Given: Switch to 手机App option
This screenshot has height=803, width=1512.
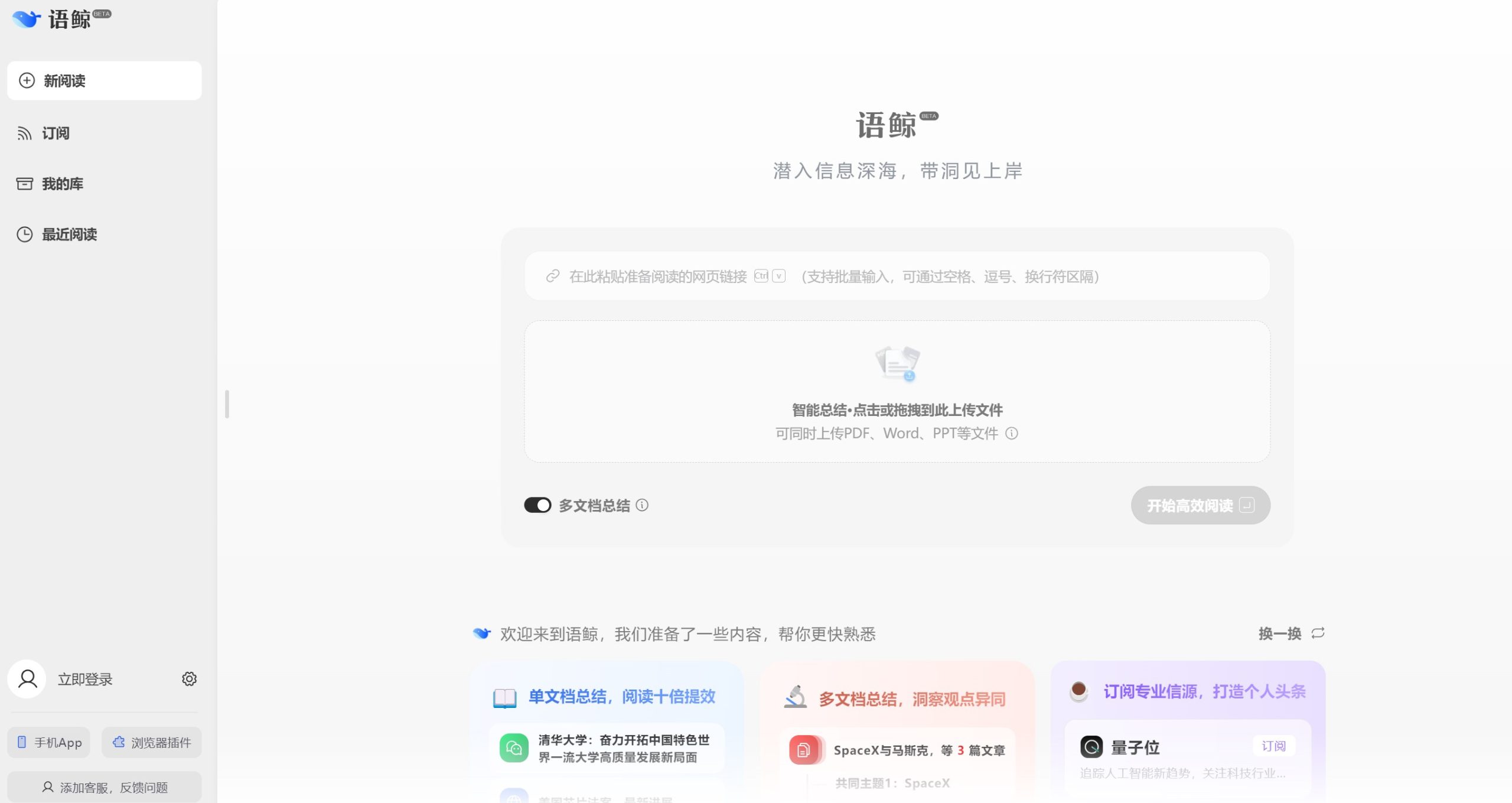Looking at the screenshot, I should click(48, 742).
